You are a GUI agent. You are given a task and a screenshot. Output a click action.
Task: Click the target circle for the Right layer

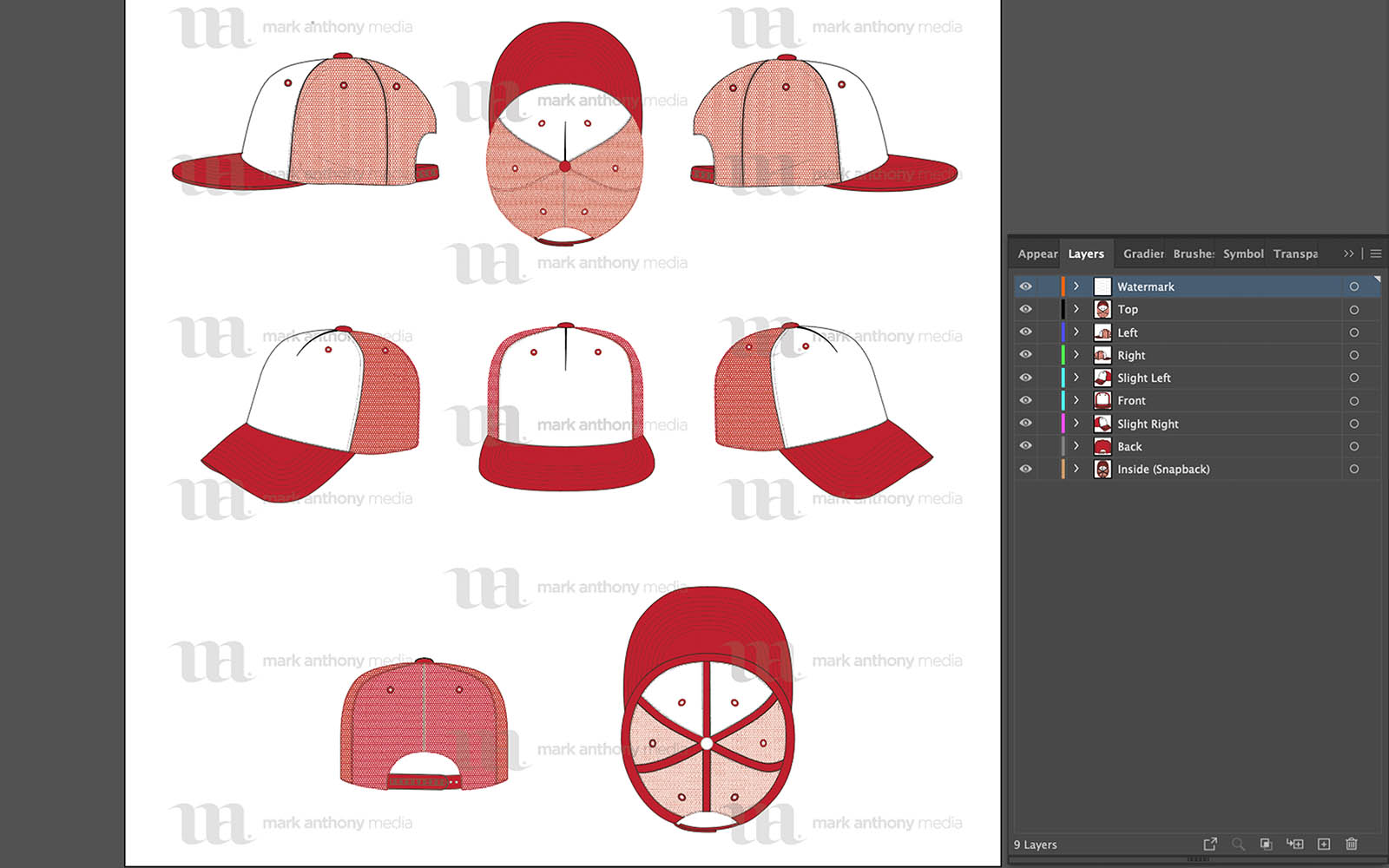click(1355, 355)
